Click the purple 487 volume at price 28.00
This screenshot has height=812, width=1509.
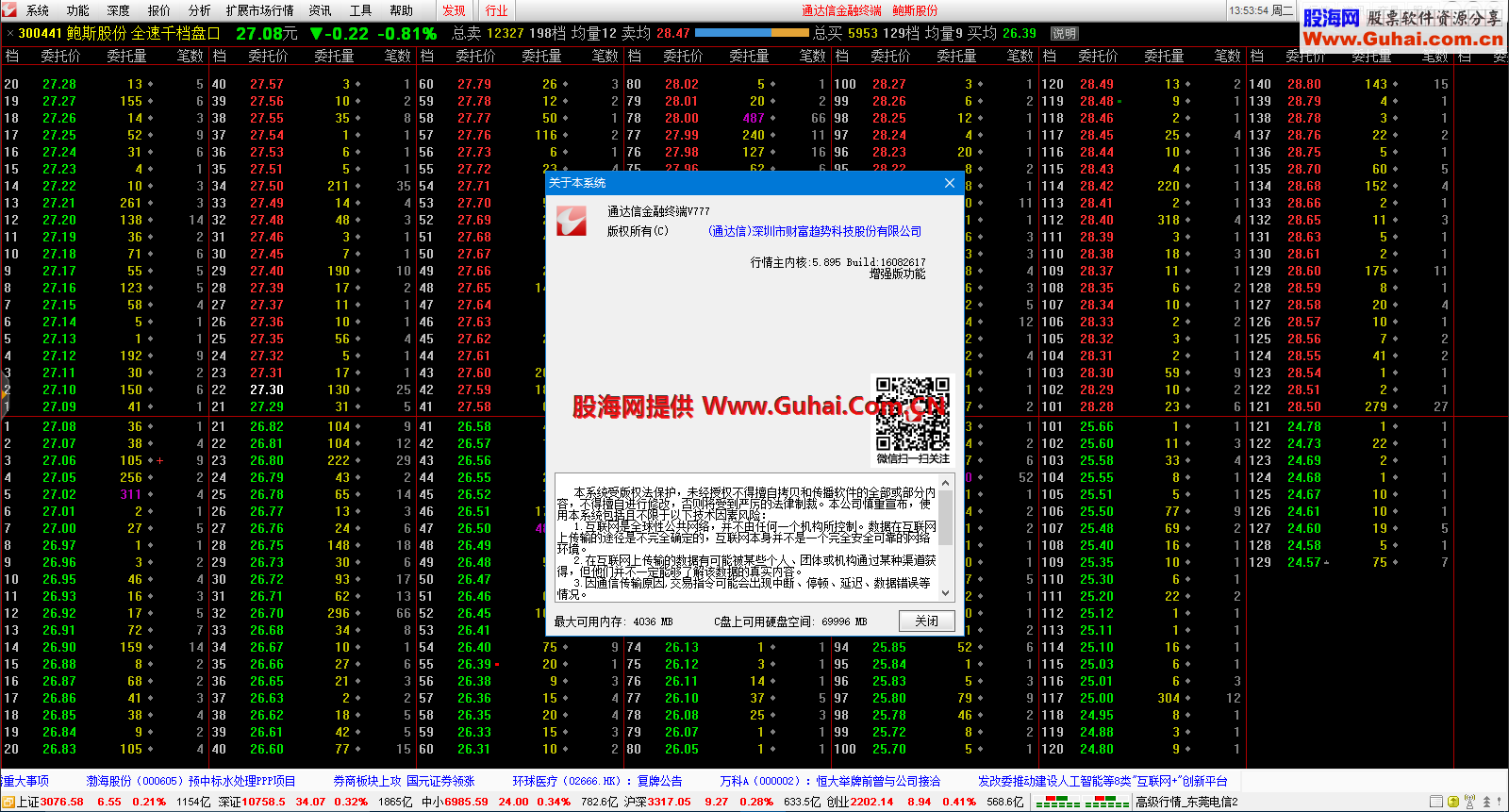pyautogui.click(x=754, y=118)
